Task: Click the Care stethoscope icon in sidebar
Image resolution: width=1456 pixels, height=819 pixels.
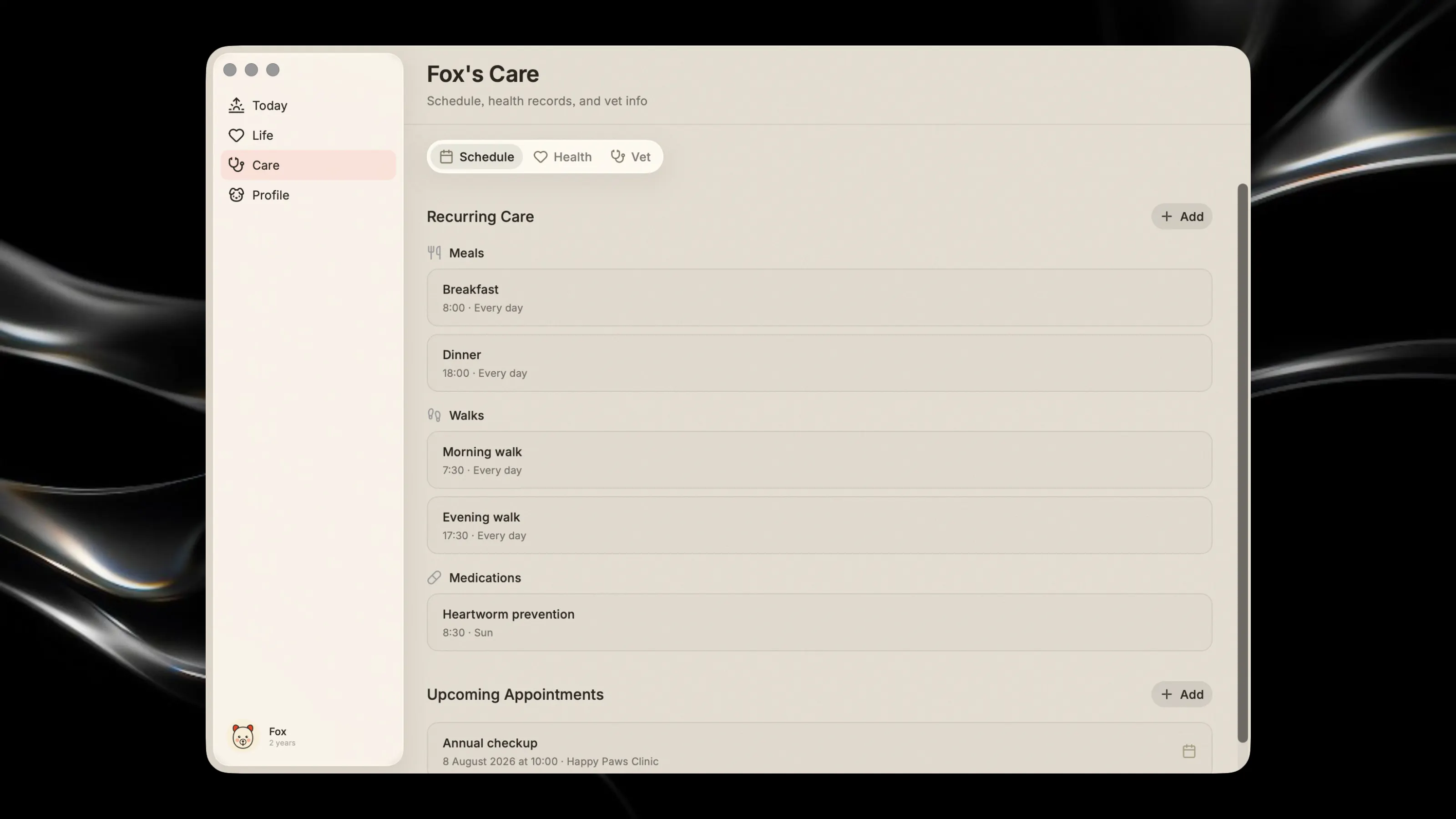Action: [x=236, y=165]
